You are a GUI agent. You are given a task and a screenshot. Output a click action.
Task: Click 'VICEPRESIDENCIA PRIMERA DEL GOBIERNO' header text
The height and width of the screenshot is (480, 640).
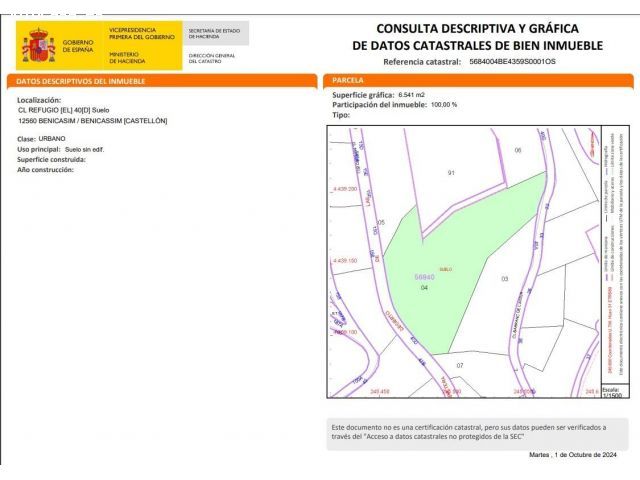point(142,33)
